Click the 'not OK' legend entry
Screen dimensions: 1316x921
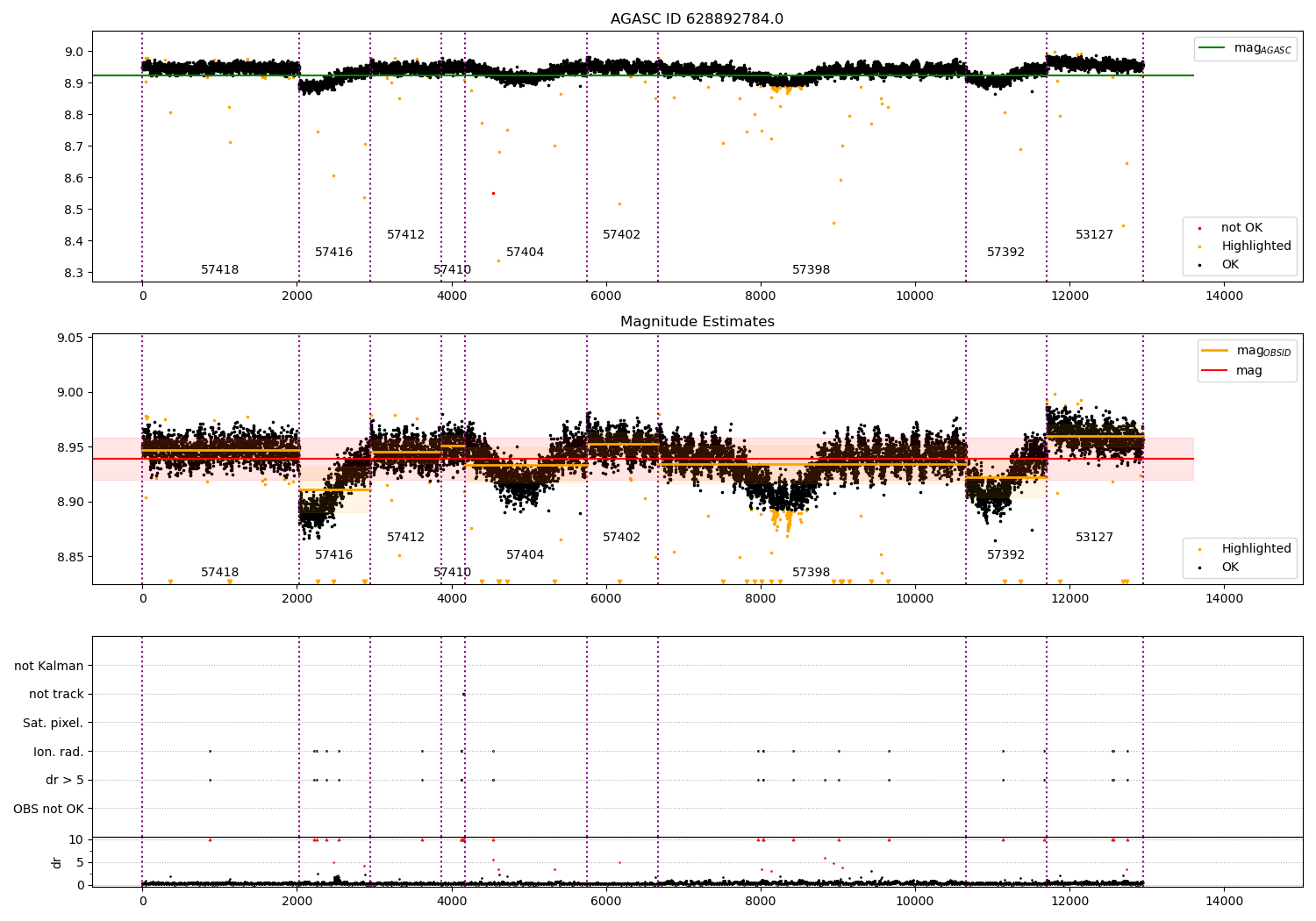pyautogui.click(x=1241, y=227)
